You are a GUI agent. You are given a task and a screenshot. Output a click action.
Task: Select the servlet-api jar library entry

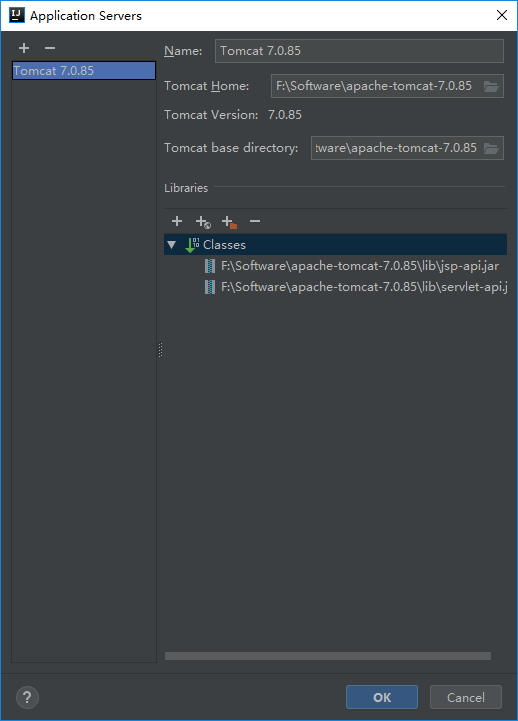[364, 287]
